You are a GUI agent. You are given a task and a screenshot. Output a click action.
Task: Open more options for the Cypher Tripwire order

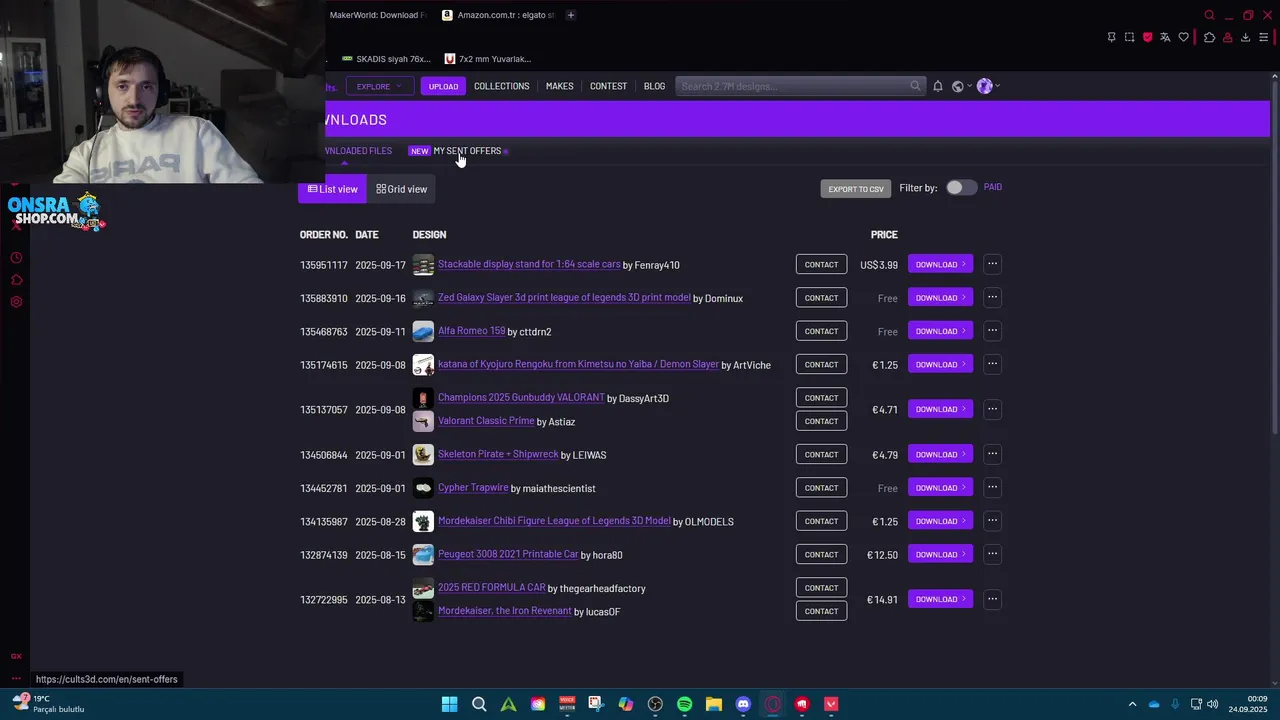(992, 488)
